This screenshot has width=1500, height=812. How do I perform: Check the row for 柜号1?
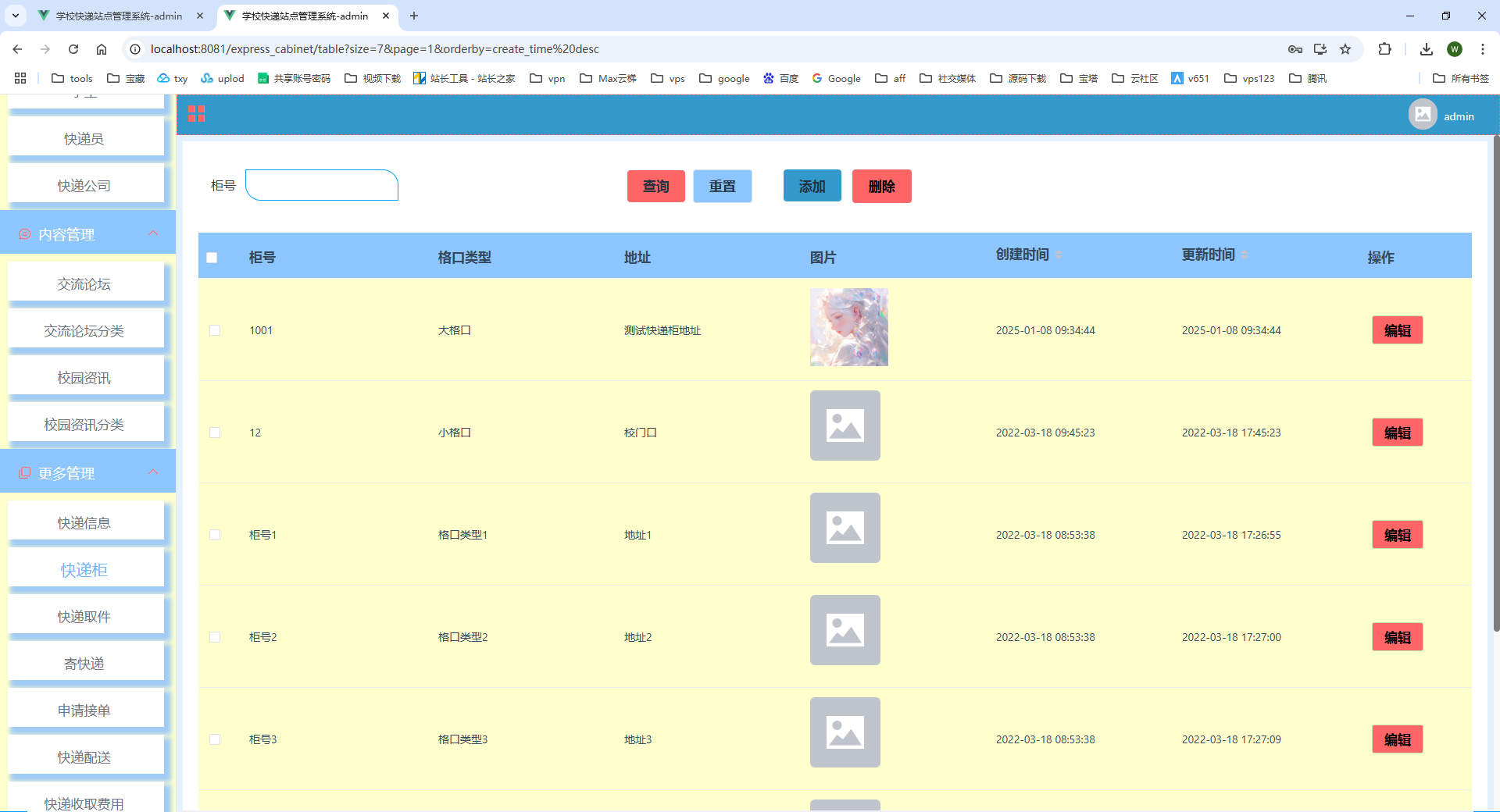point(215,535)
